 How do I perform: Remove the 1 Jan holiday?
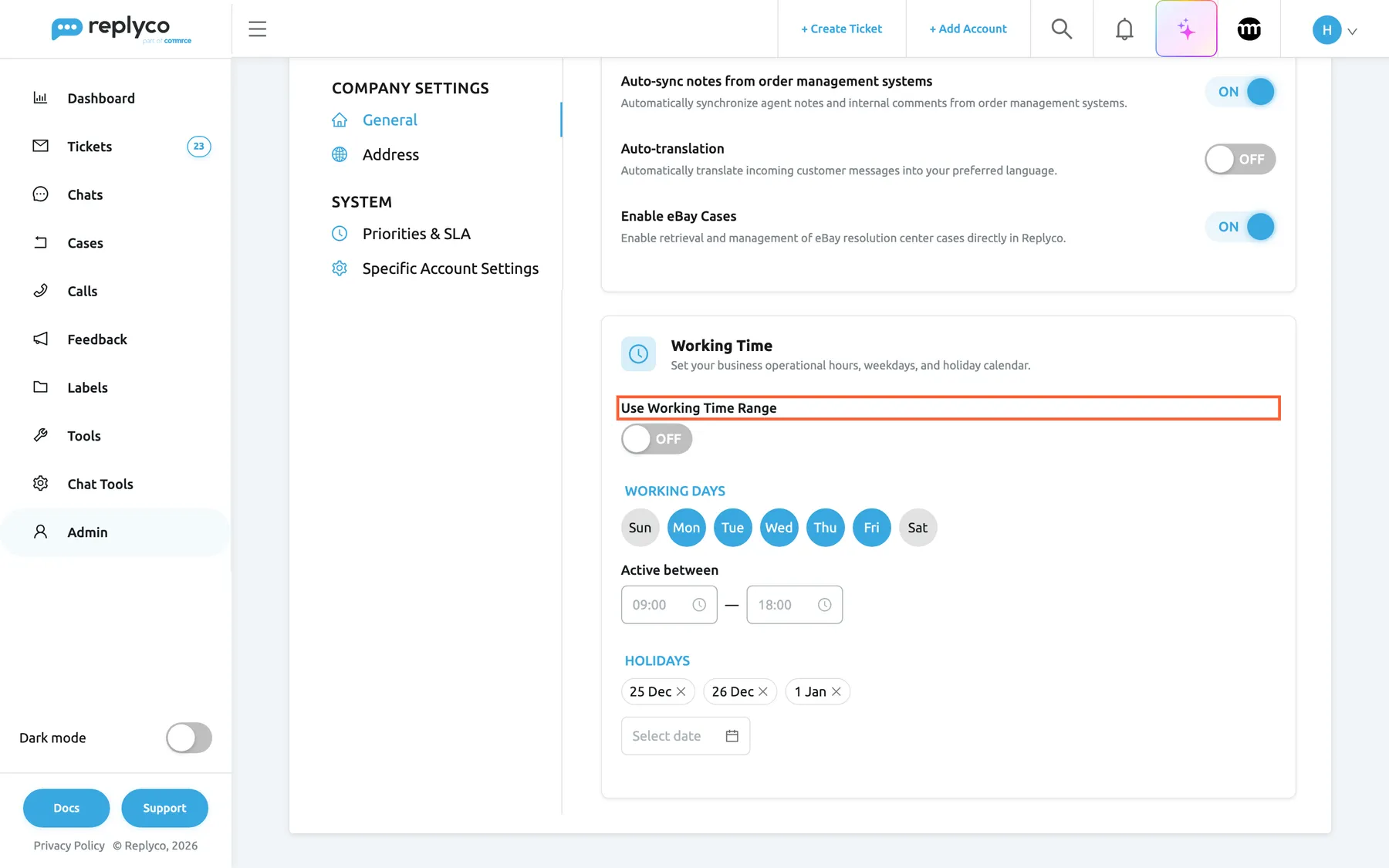click(x=836, y=692)
